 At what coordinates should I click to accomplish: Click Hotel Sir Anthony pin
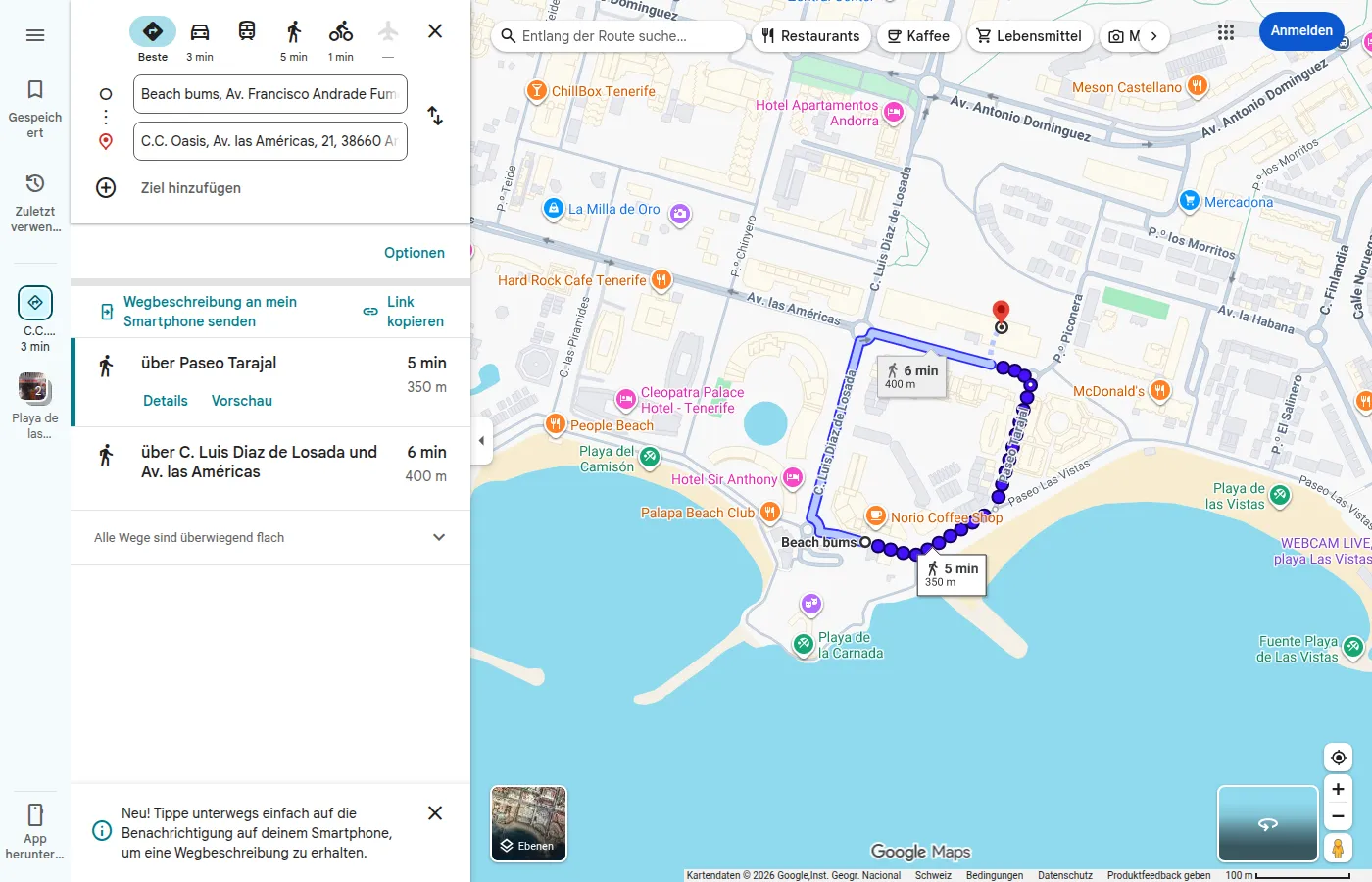(792, 478)
